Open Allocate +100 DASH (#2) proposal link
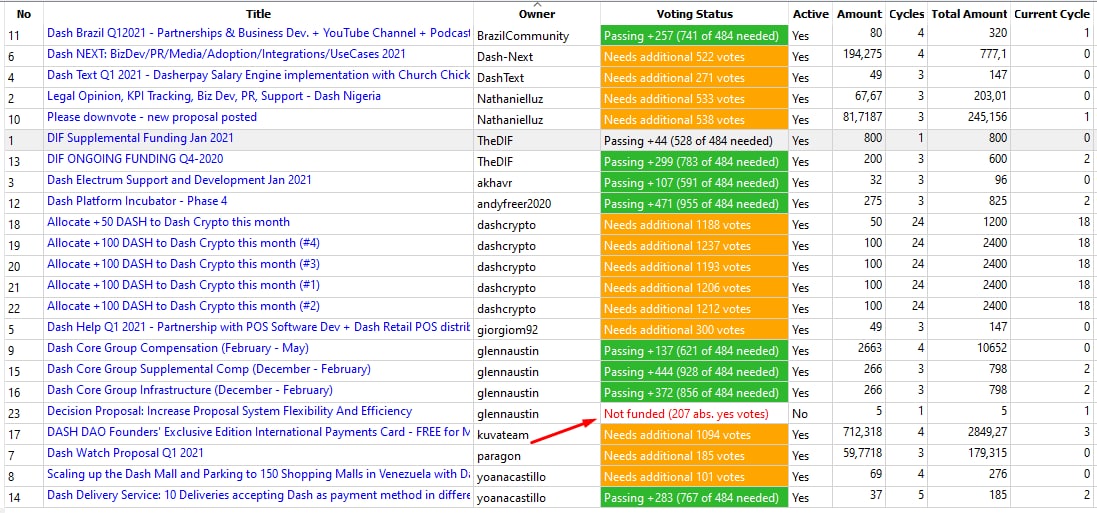1097x513 pixels. click(183, 306)
